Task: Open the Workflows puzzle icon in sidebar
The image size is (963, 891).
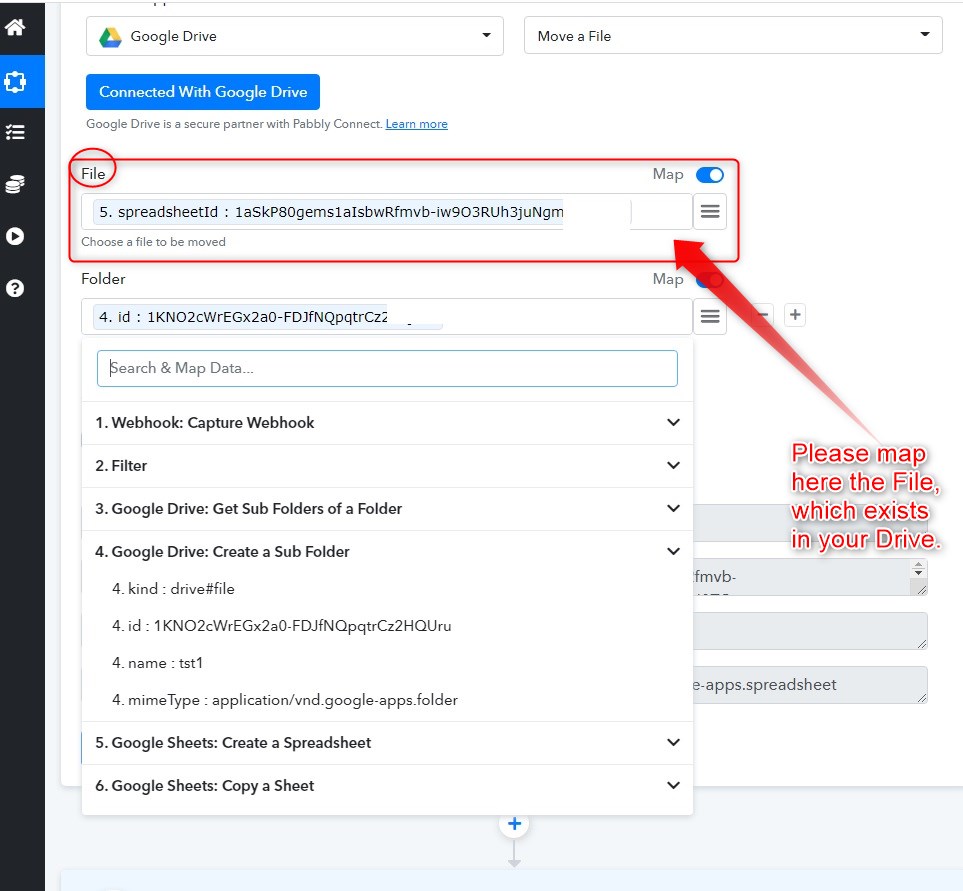Action: 15,82
